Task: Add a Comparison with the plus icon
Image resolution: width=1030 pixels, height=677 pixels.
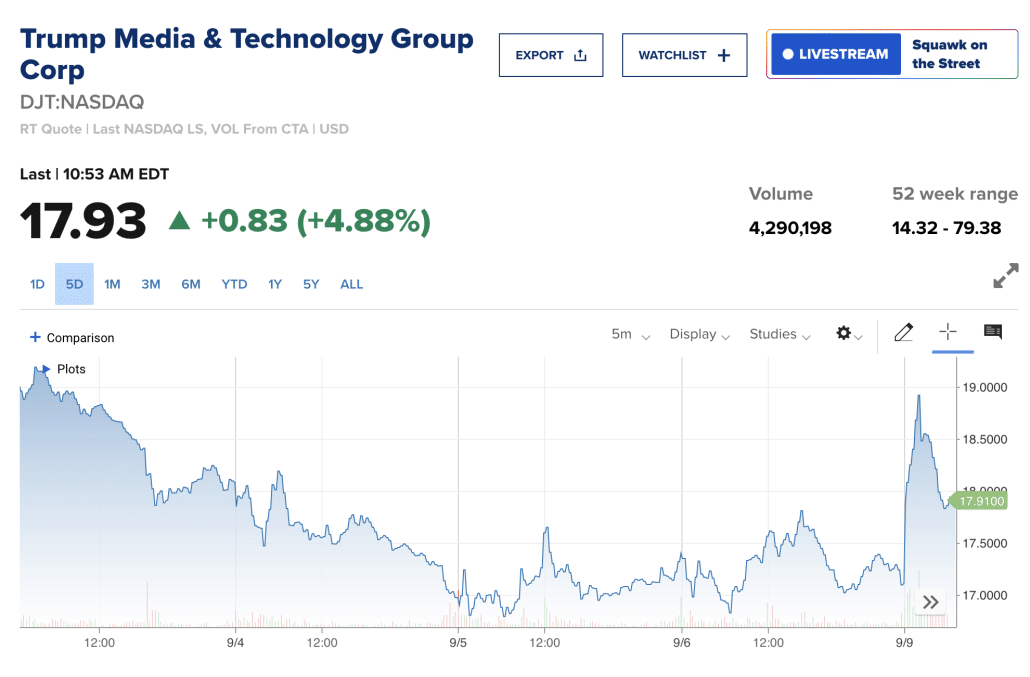Action: pyautogui.click(x=35, y=338)
